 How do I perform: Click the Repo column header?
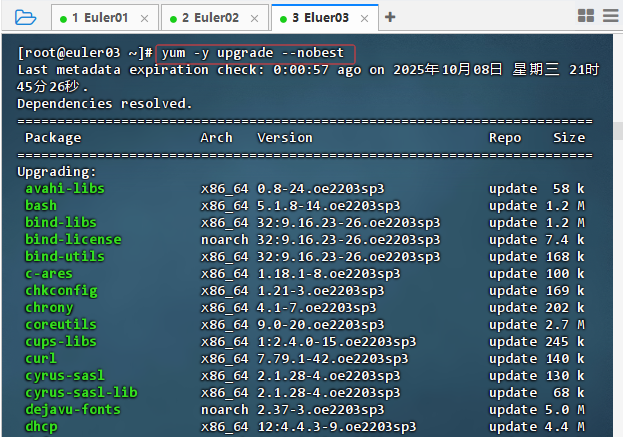[x=505, y=138]
